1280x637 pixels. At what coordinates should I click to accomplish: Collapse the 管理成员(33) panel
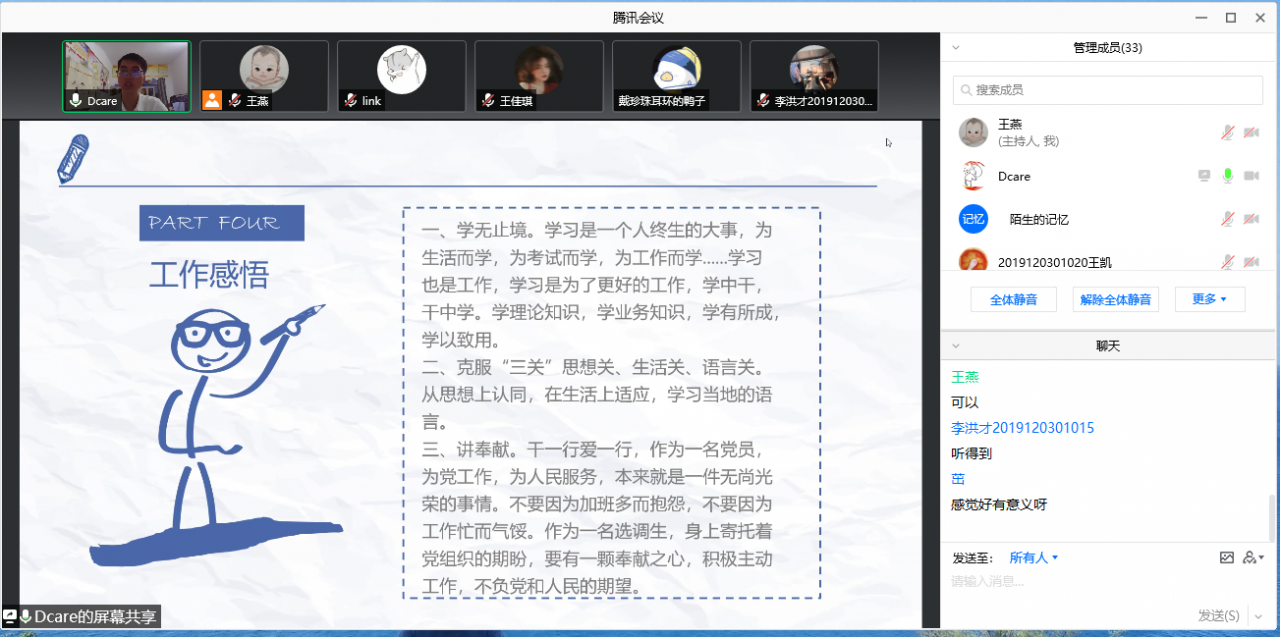pos(957,47)
